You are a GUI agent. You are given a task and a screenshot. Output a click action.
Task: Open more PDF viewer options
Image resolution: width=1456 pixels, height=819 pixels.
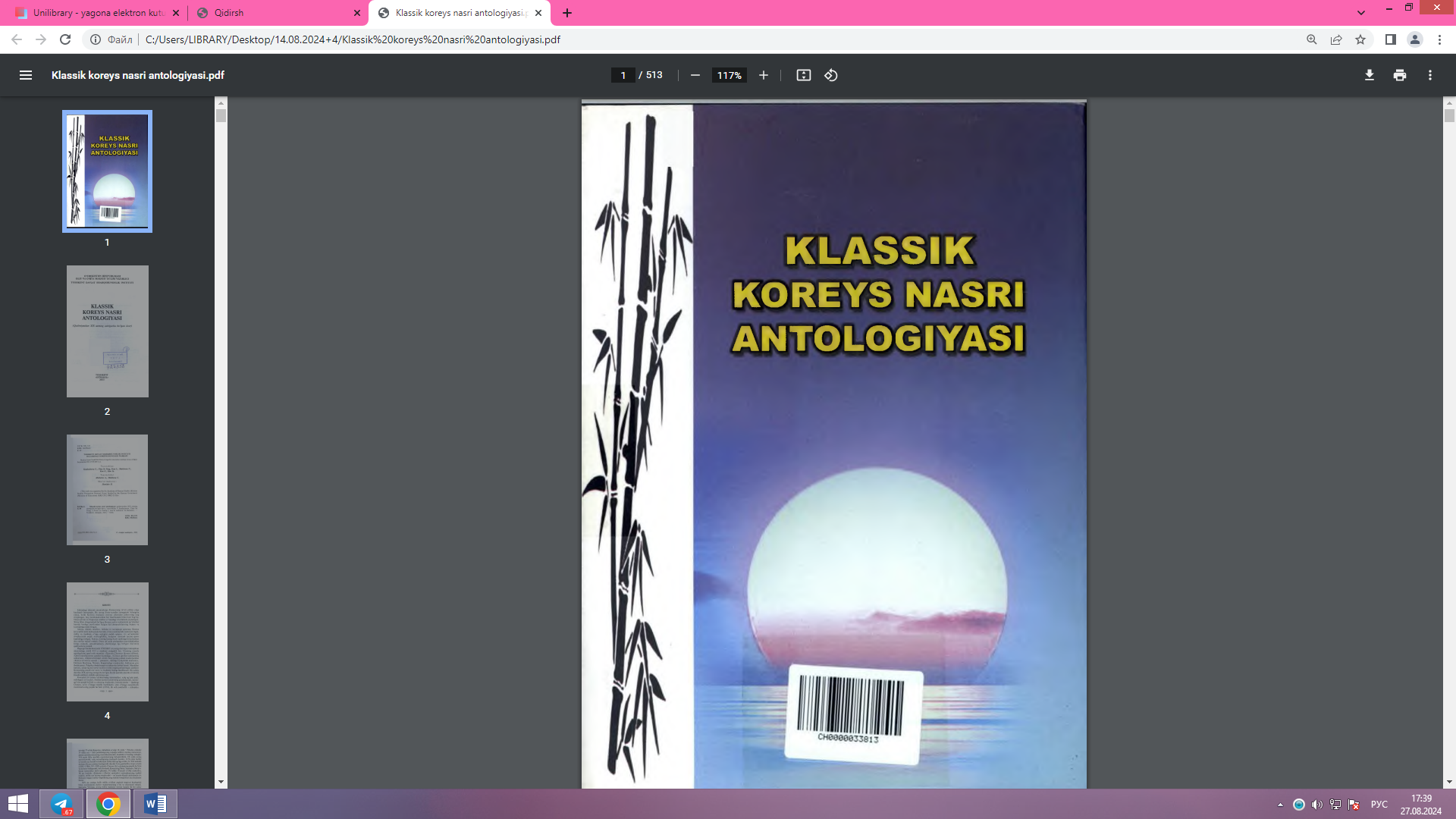click(x=1432, y=75)
